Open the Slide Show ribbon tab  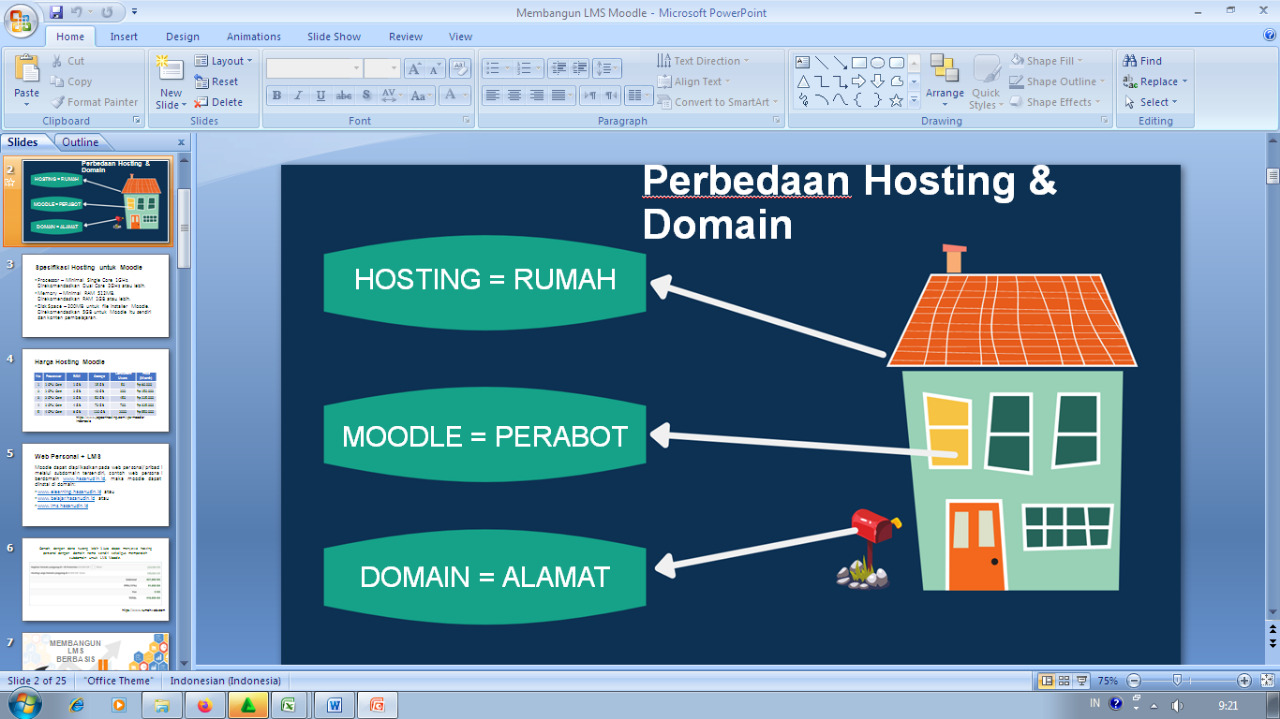[x=333, y=36]
